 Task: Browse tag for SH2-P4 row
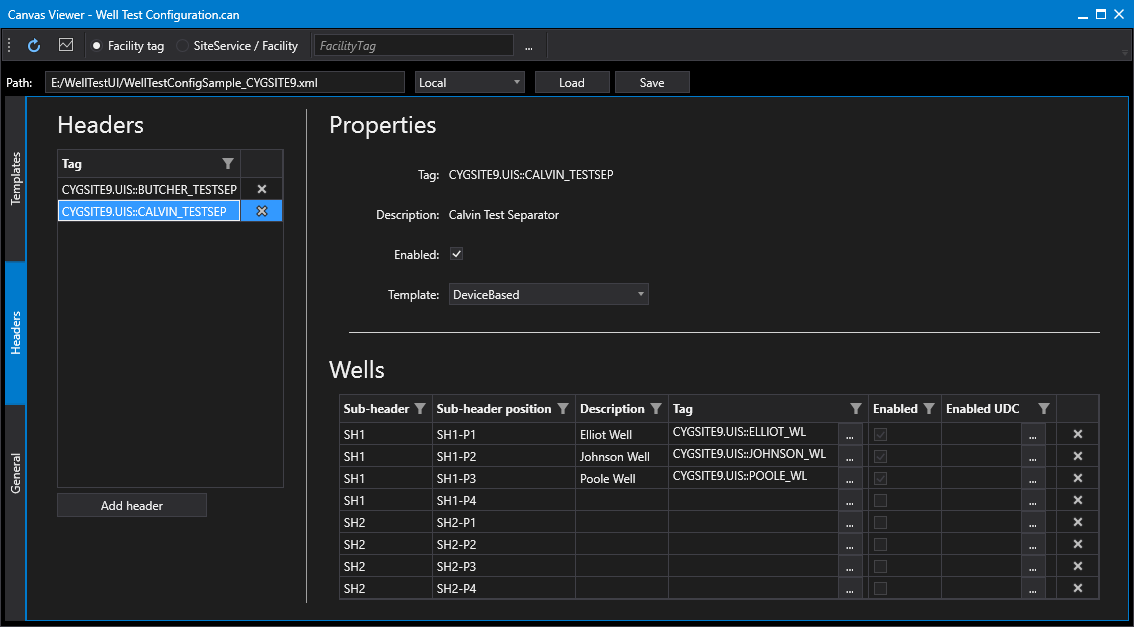(x=850, y=589)
